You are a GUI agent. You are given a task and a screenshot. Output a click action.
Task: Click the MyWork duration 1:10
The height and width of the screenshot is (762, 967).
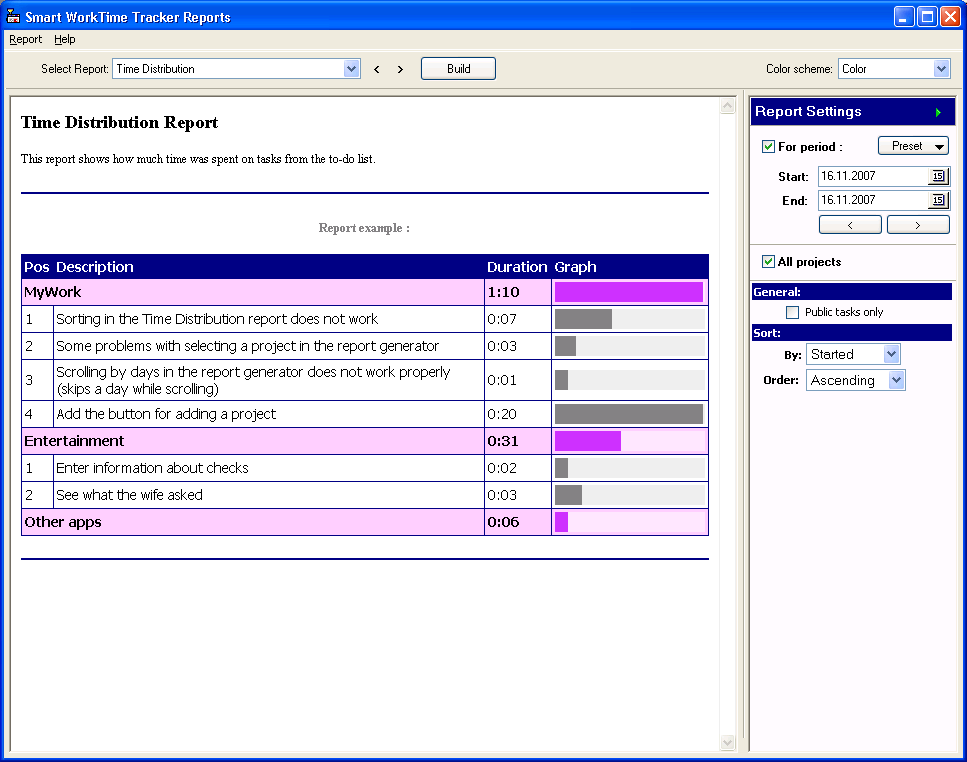504,292
